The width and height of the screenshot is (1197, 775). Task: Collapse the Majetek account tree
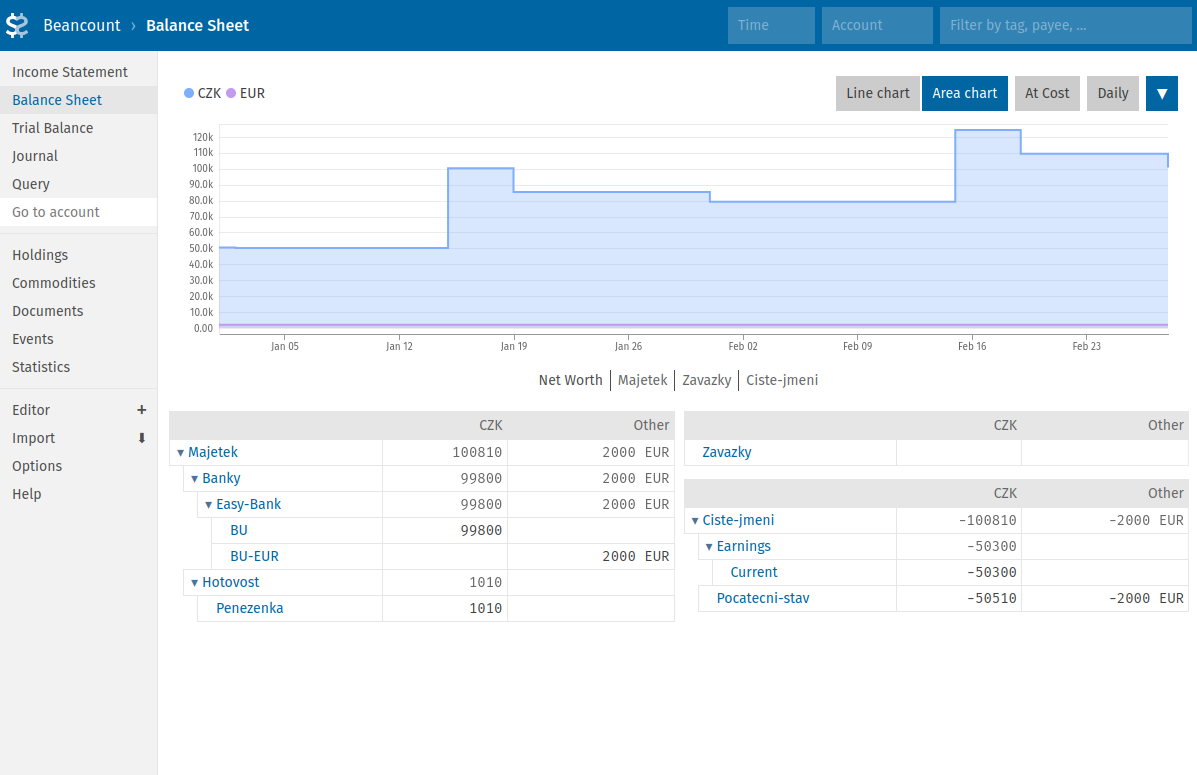[183, 452]
